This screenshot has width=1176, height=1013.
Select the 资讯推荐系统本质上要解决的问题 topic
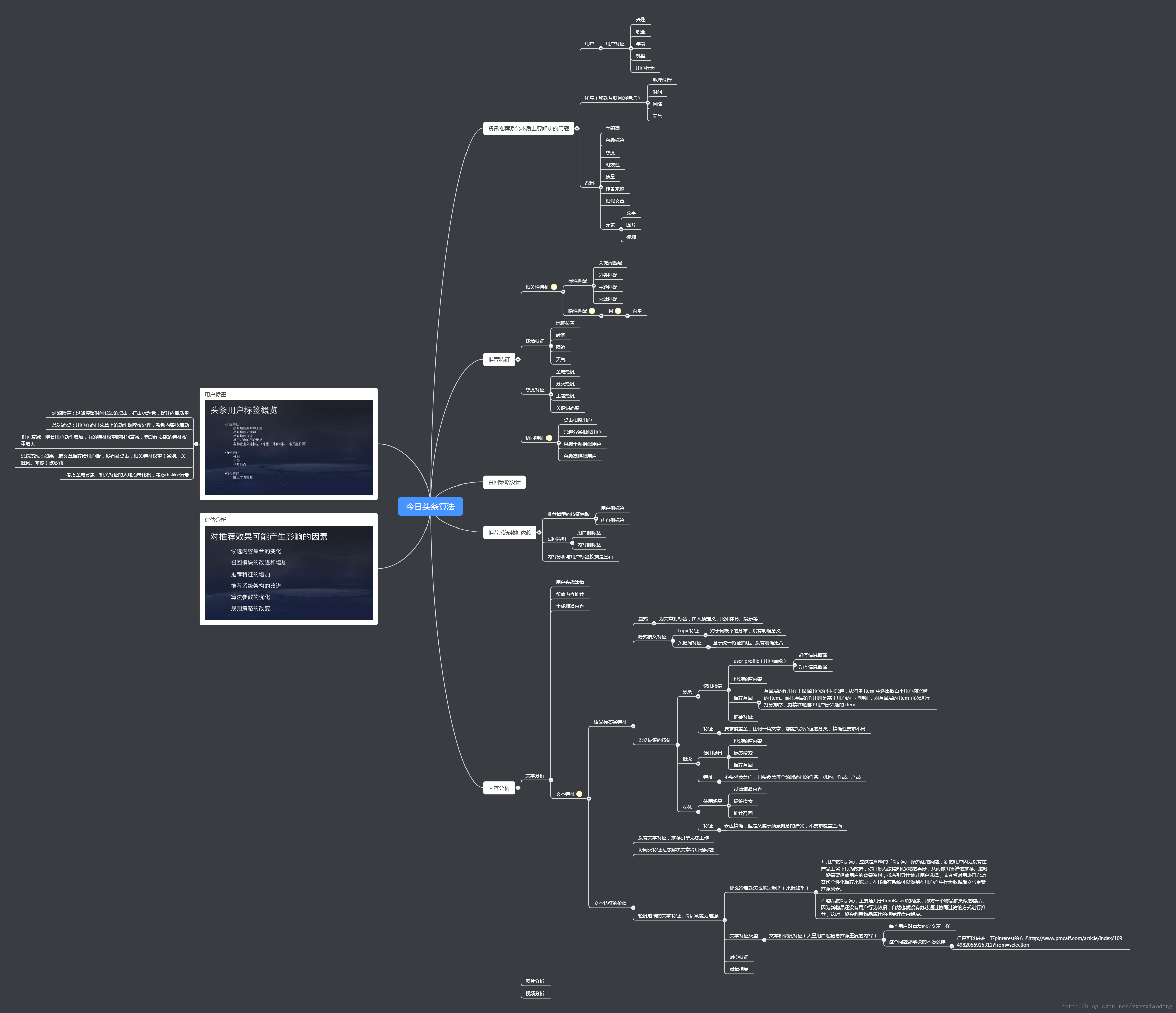click(x=528, y=129)
